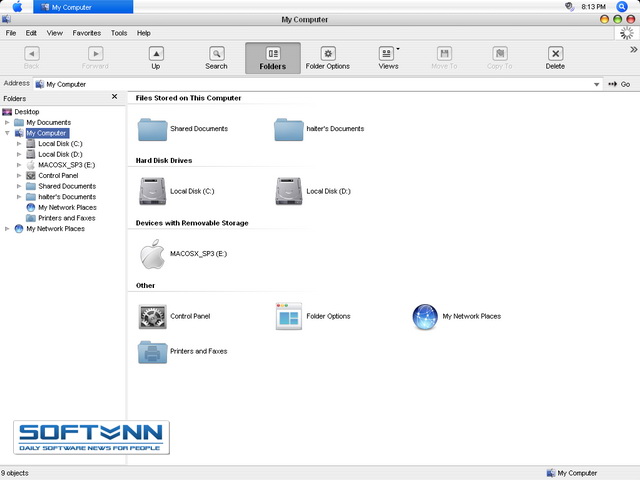Select the Control Panel gear icon

(152, 316)
